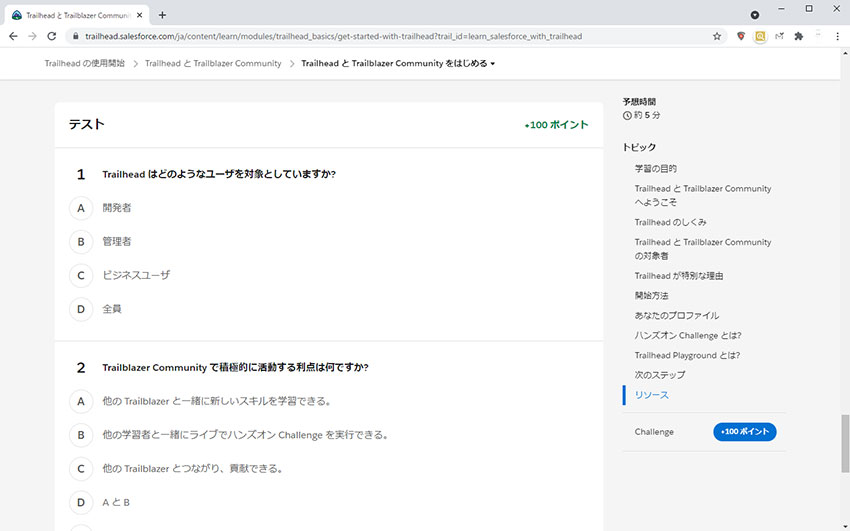
Task: Jump to 'Trailblazer Community へようこそ' topic
Action: [x=703, y=195]
